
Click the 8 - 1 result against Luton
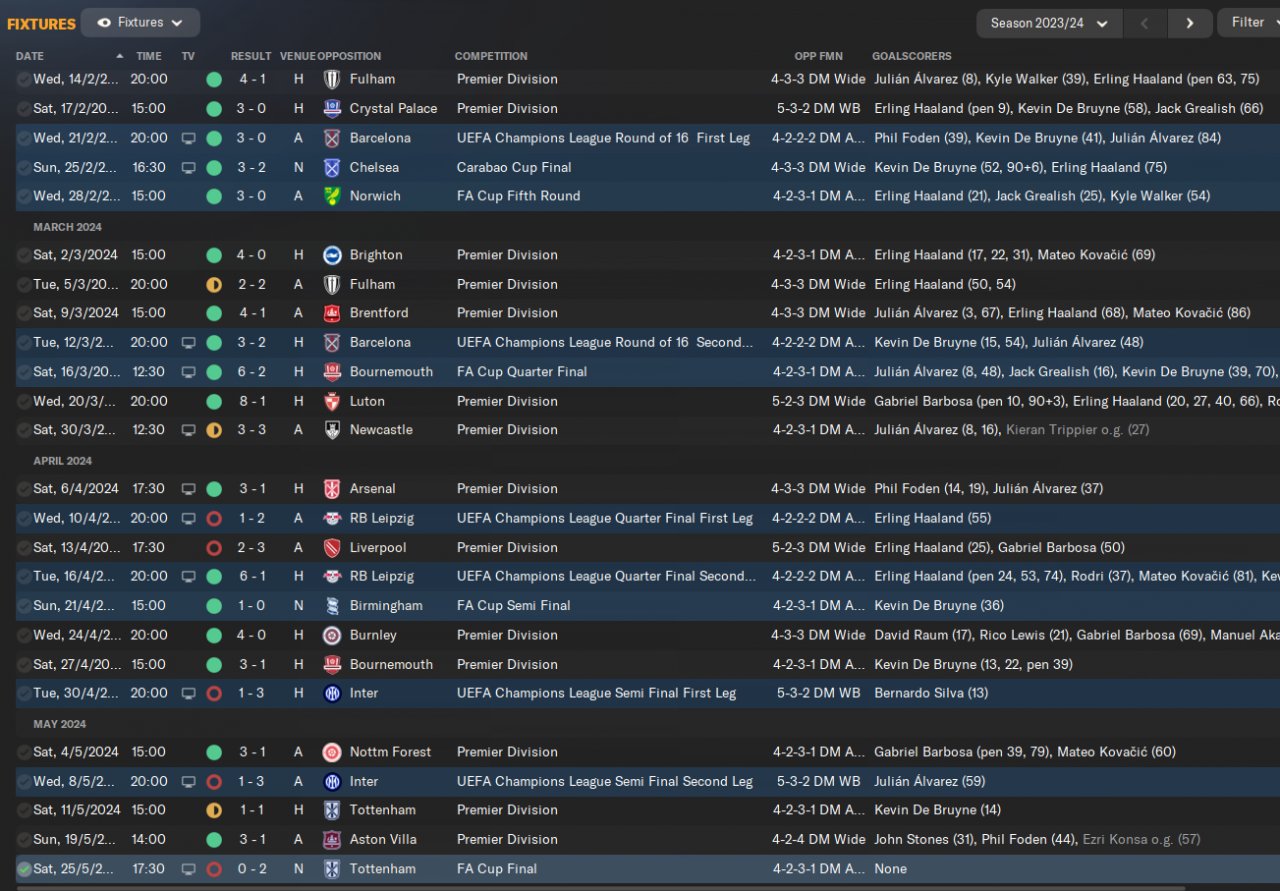[252, 401]
